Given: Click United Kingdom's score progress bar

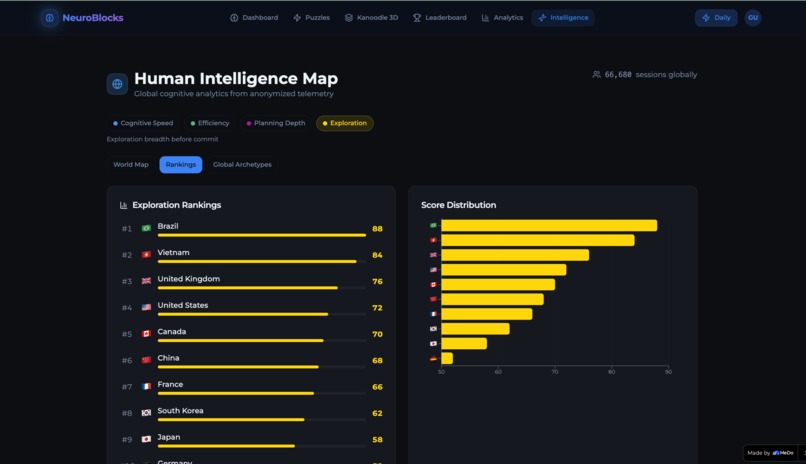Looking at the screenshot, I should click(262, 288).
